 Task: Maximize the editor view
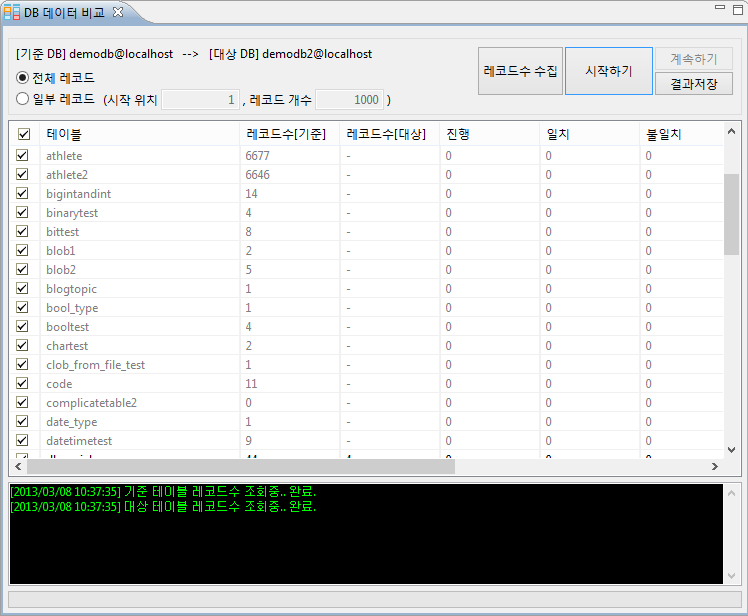(x=738, y=10)
